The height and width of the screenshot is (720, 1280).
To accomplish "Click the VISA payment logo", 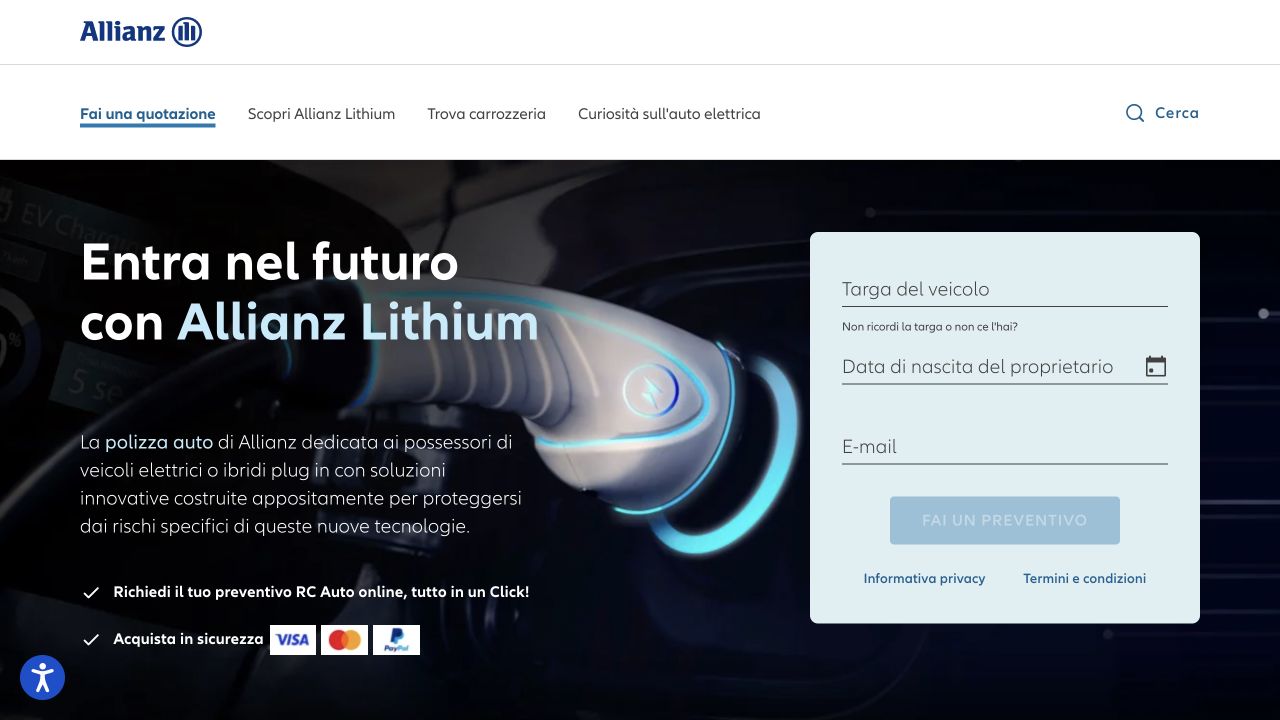I will [x=293, y=640].
